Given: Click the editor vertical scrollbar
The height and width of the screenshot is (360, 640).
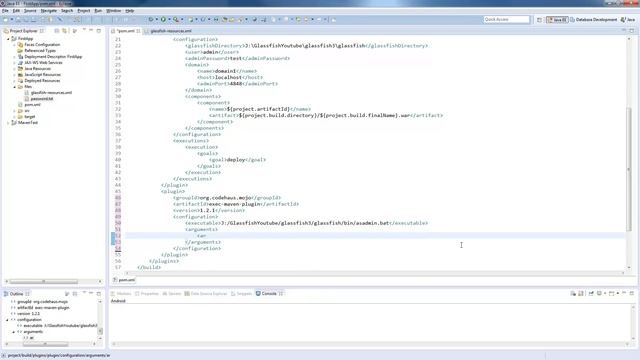Looking at the screenshot, I should [629, 169].
